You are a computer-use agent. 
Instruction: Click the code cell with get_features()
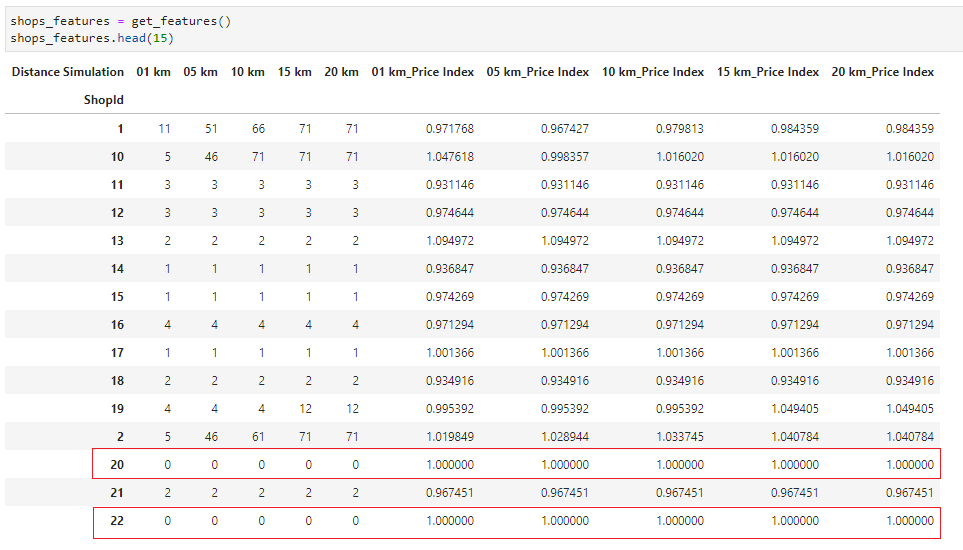click(483, 29)
